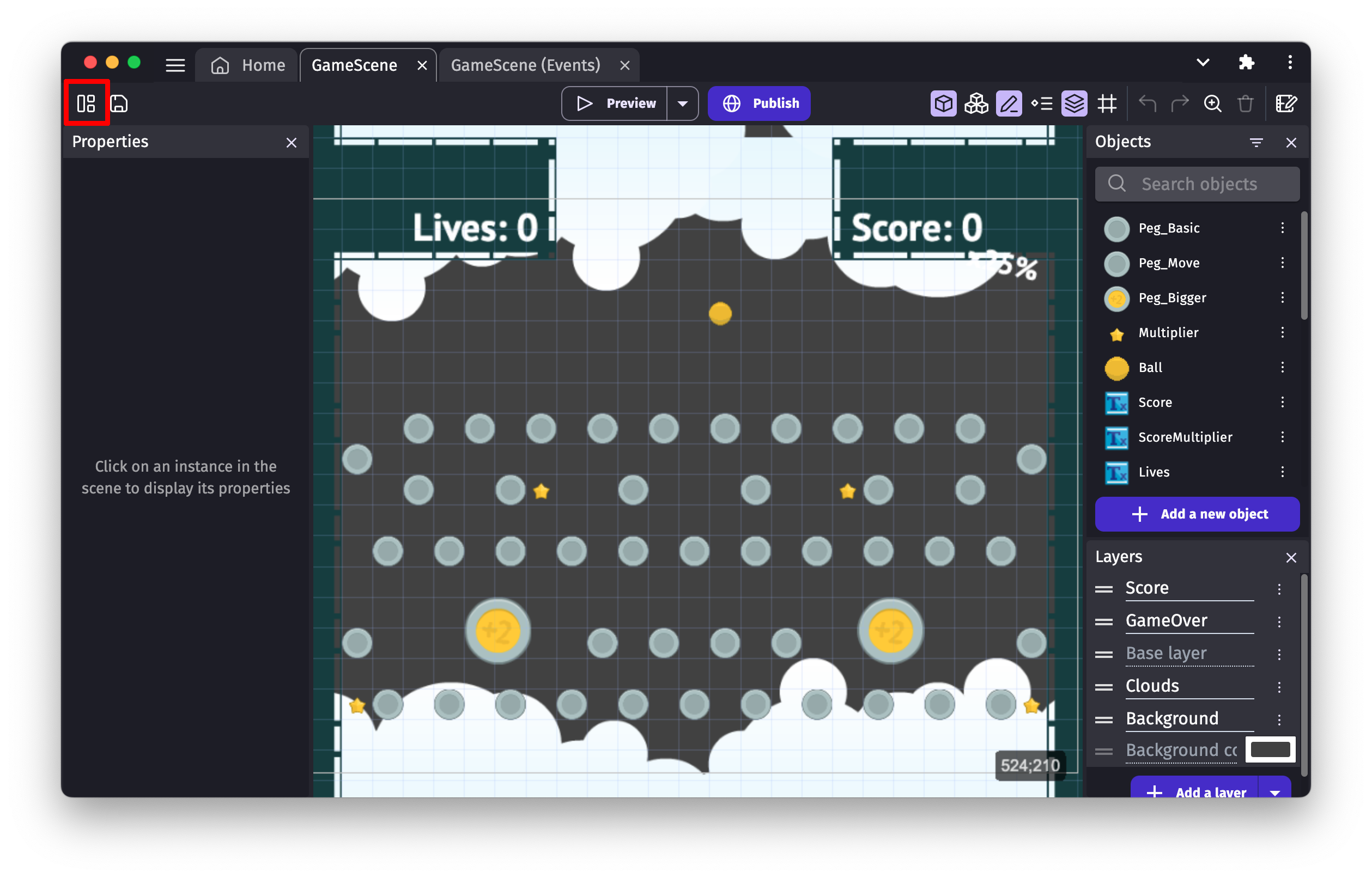Select the 3D object preview icon
This screenshot has height=878, width=1372.
coord(944,103)
